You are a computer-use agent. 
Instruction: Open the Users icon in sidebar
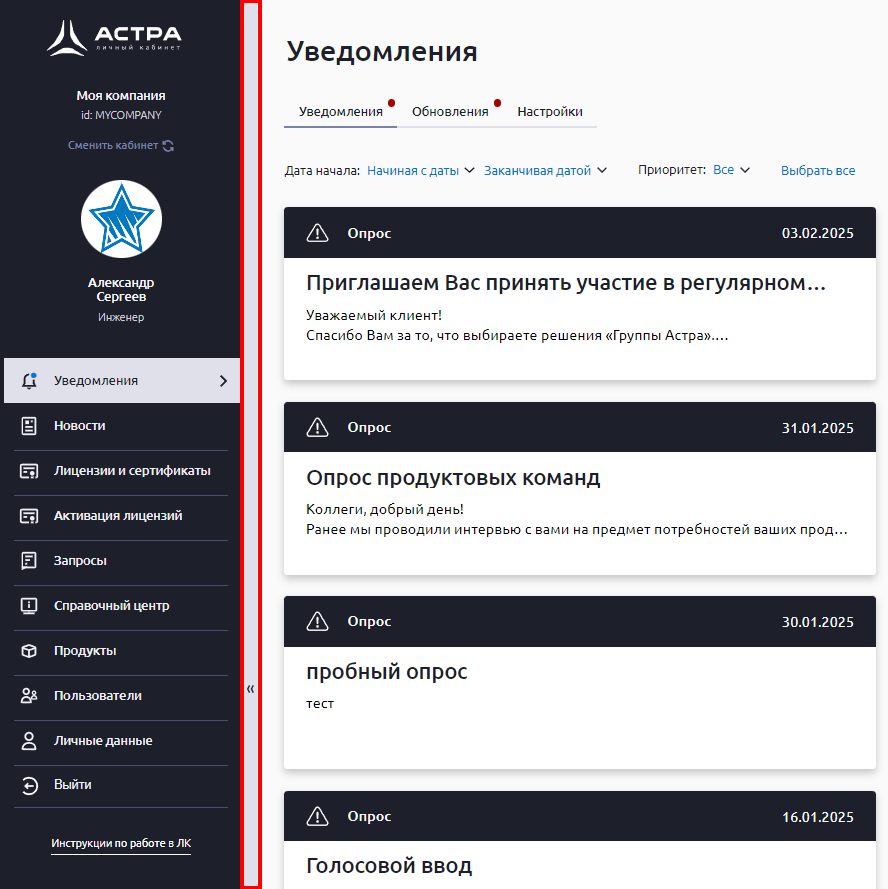point(29,696)
